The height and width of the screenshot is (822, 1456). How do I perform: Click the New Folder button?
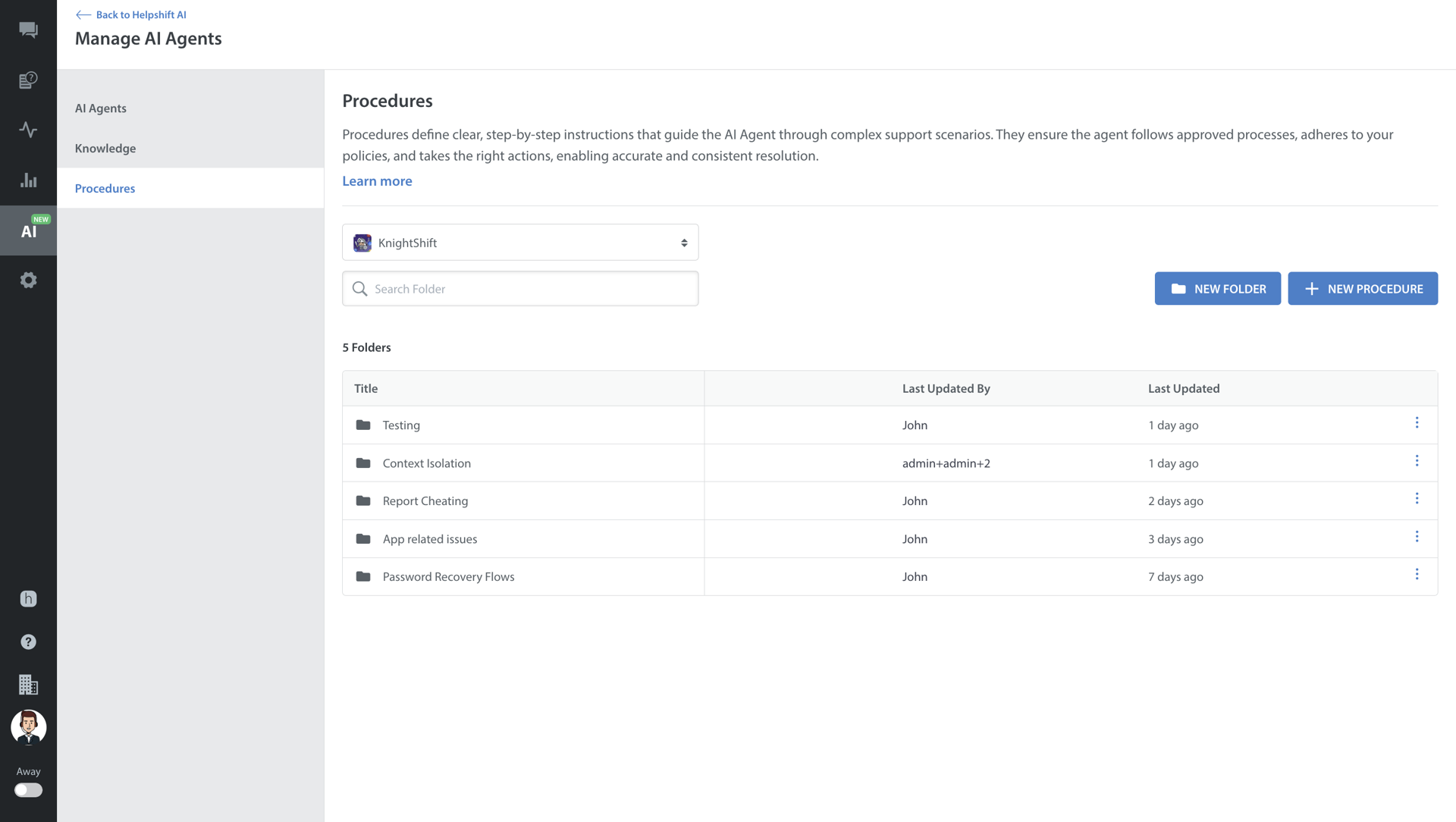pos(1217,289)
